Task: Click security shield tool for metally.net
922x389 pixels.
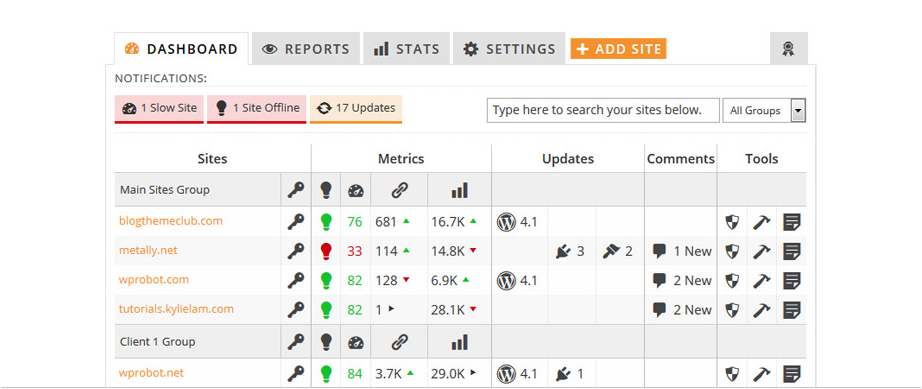Action: pyautogui.click(x=732, y=251)
